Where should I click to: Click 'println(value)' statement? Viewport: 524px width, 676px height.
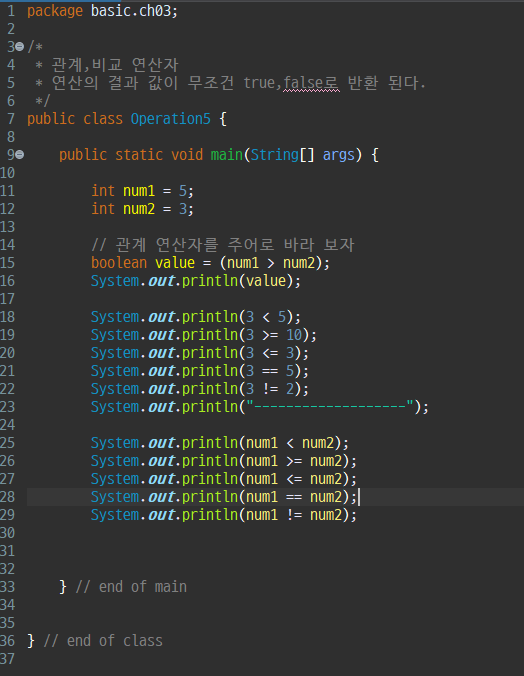[196, 281]
